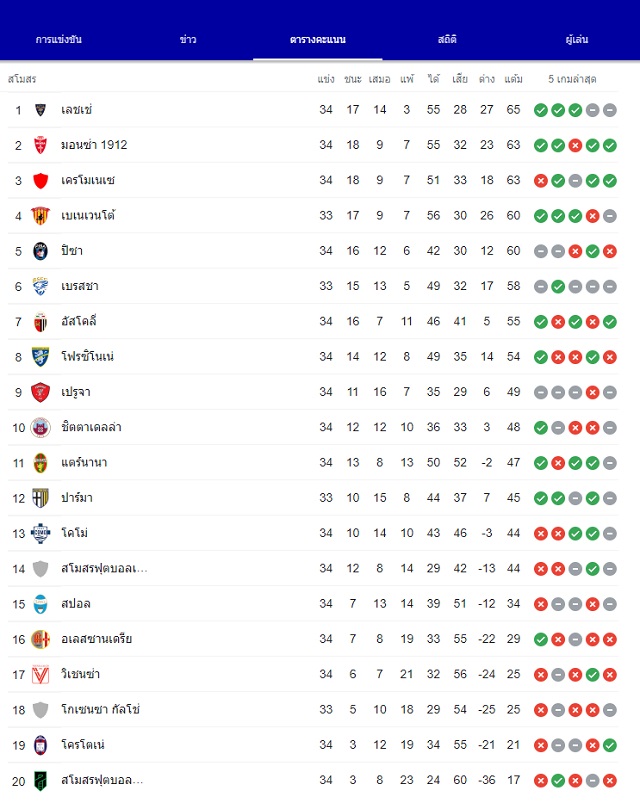Click the Crotone club crest icon
Viewport: 640px width, 803px height.
point(40,745)
